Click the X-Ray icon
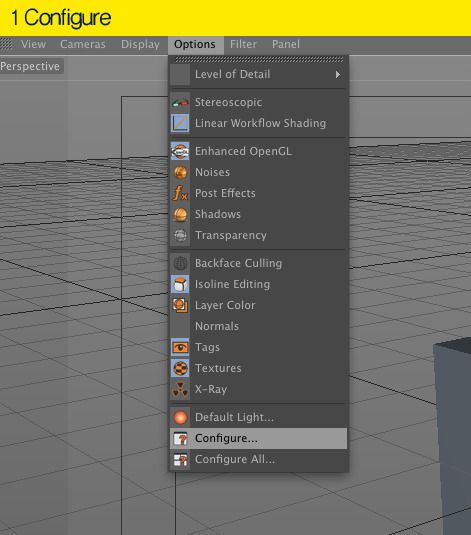The image size is (471, 535). pos(180,389)
